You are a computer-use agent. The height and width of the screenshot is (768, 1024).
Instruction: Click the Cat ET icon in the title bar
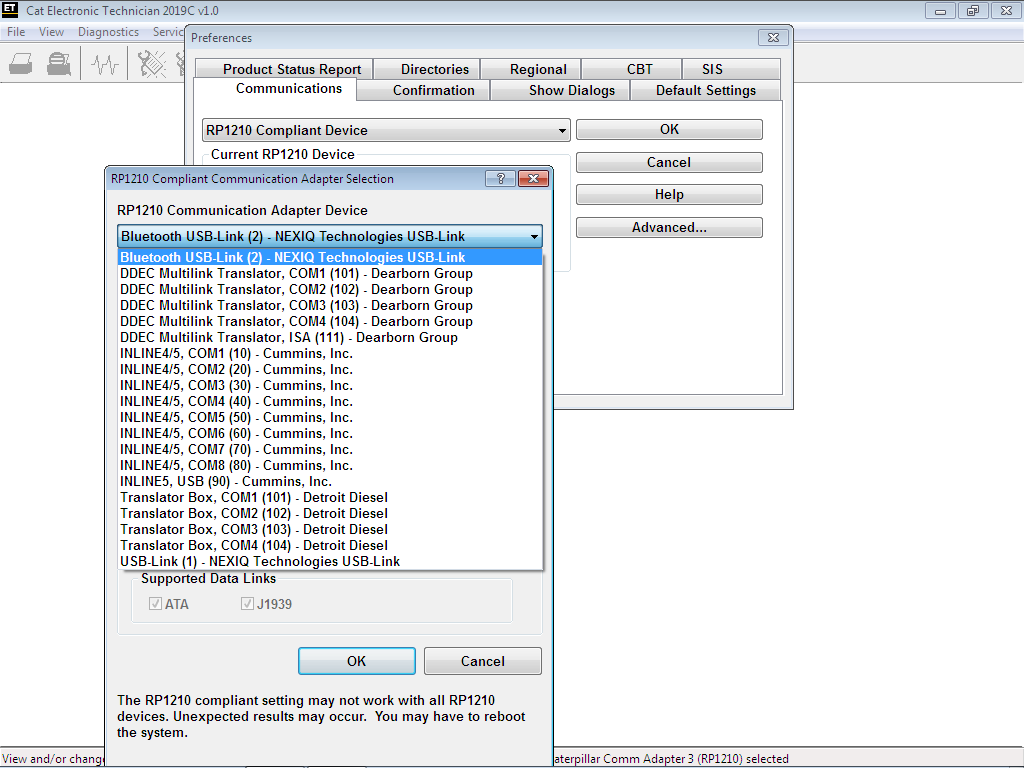11,10
